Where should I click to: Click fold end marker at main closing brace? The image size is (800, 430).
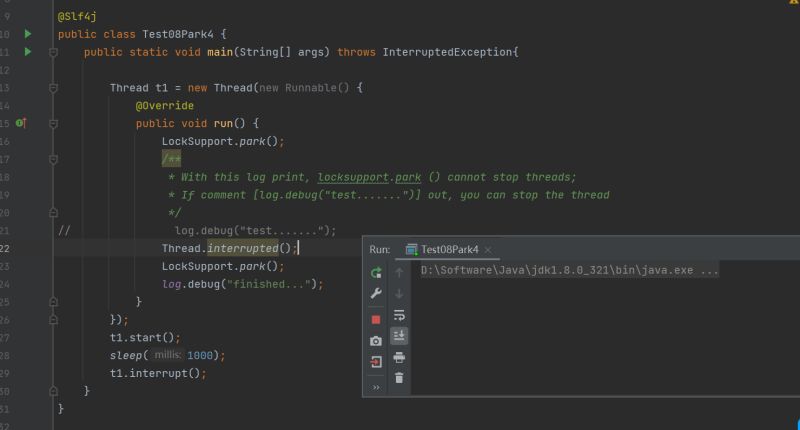pyautogui.click(x=53, y=391)
